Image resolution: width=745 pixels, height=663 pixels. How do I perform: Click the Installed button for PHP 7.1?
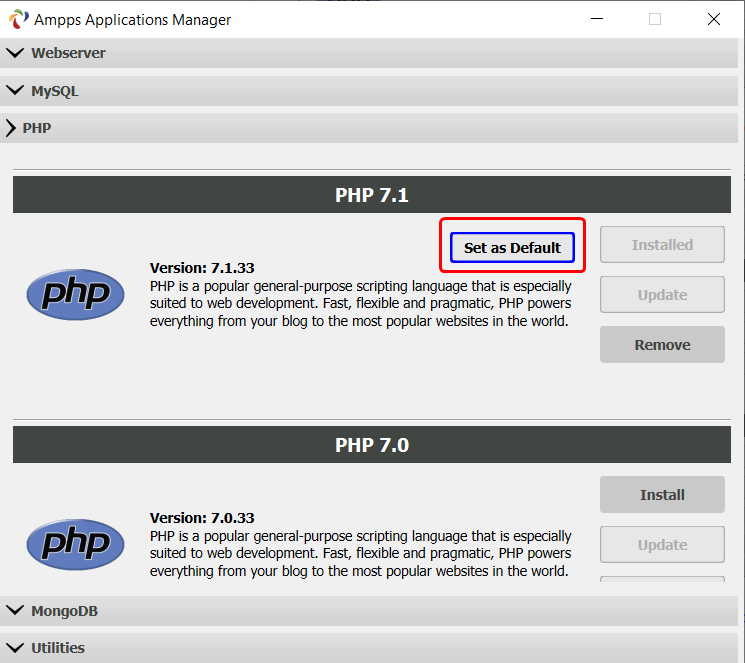coord(662,245)
